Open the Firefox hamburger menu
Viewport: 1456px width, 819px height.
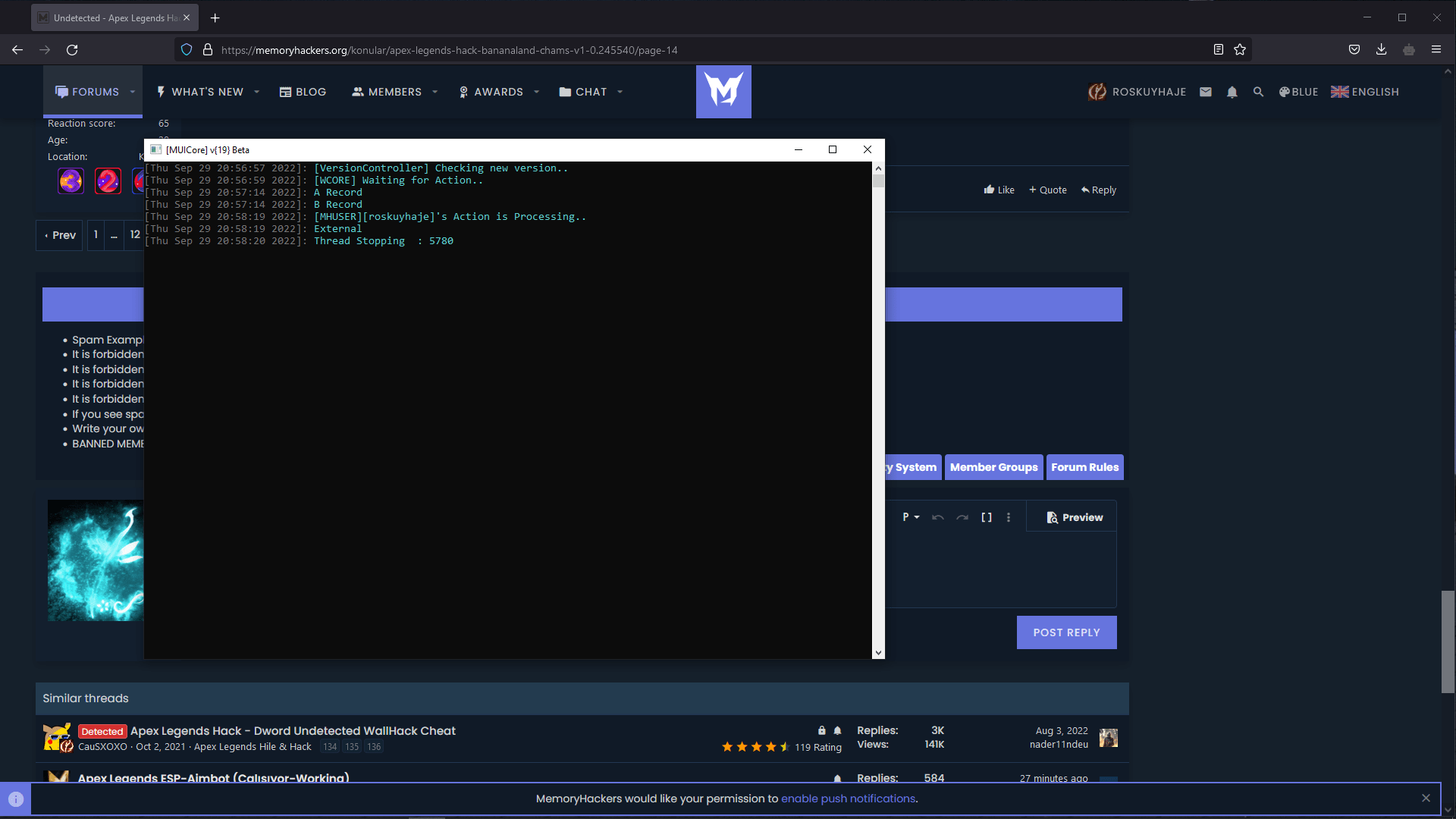tap(1436, 49)
